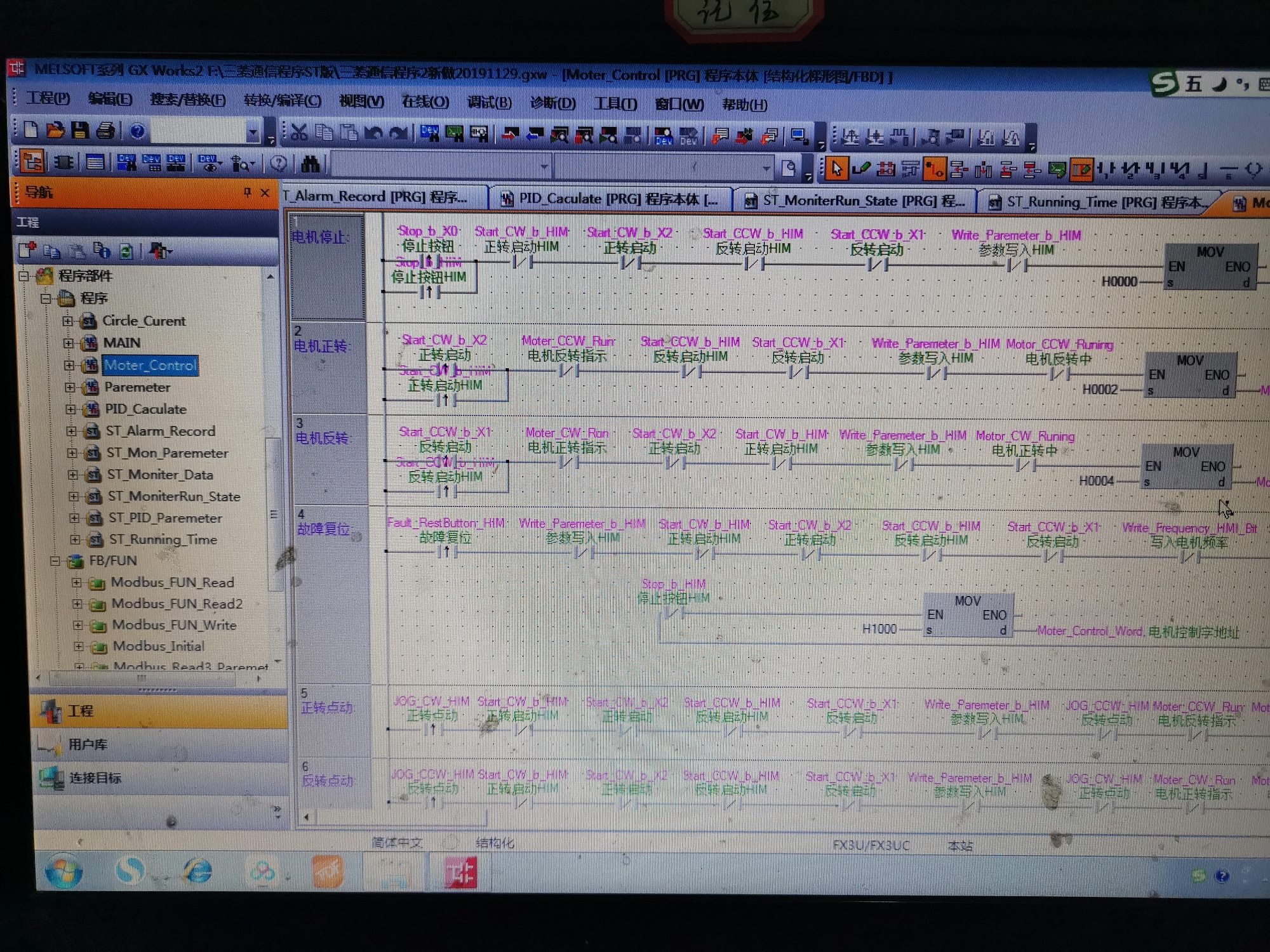Toggle the selection mode arrow tool
1270x952 pixels.
tap(836, 168)
